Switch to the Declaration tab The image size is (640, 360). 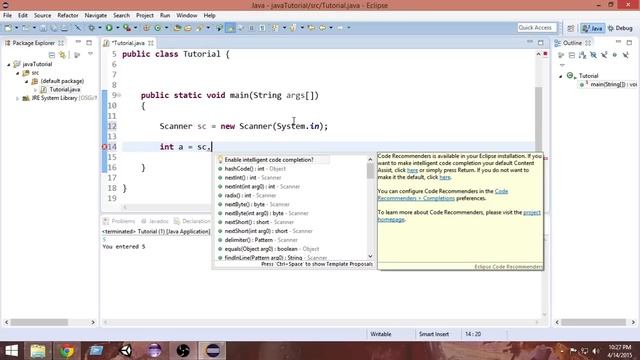(x=192, y=221)
